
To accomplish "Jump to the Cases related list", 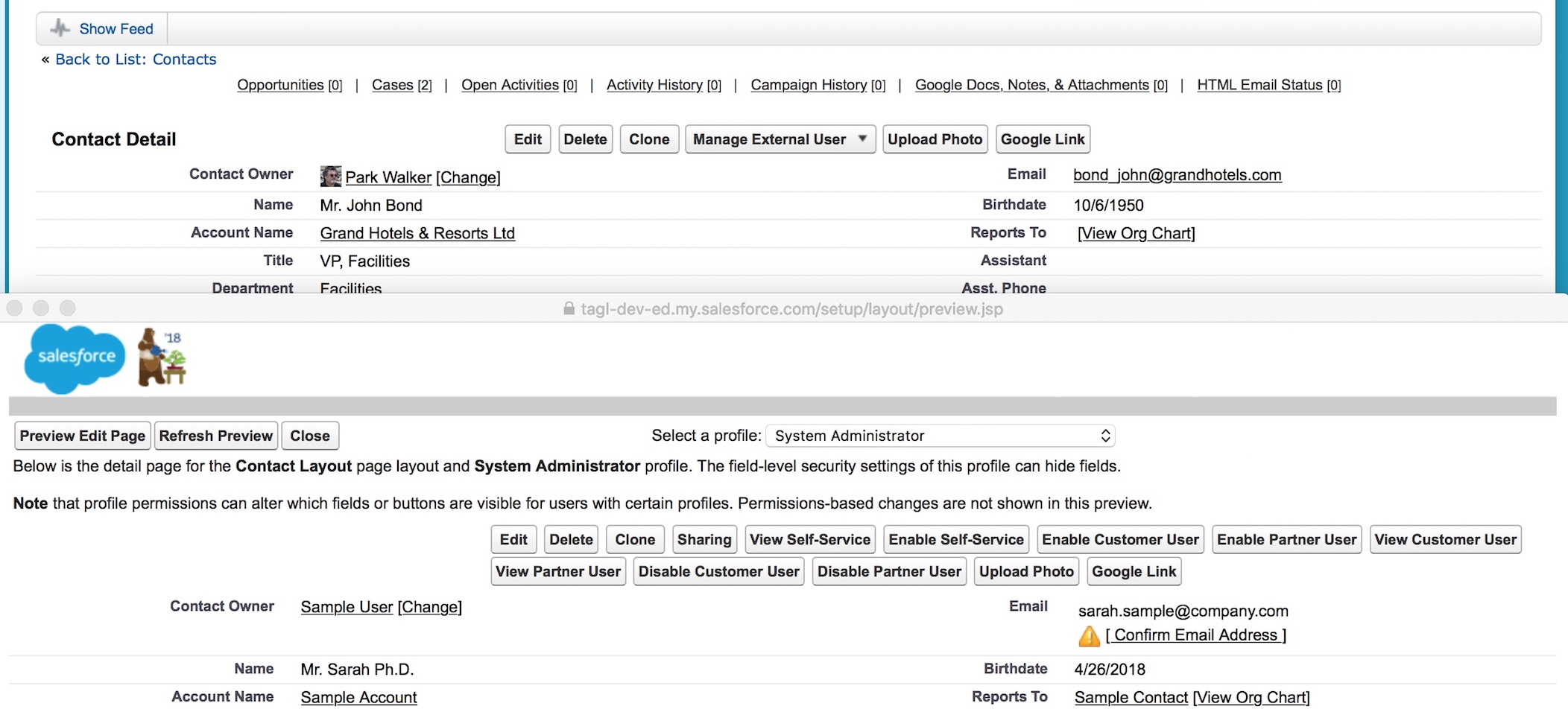I will click(393, 85).
